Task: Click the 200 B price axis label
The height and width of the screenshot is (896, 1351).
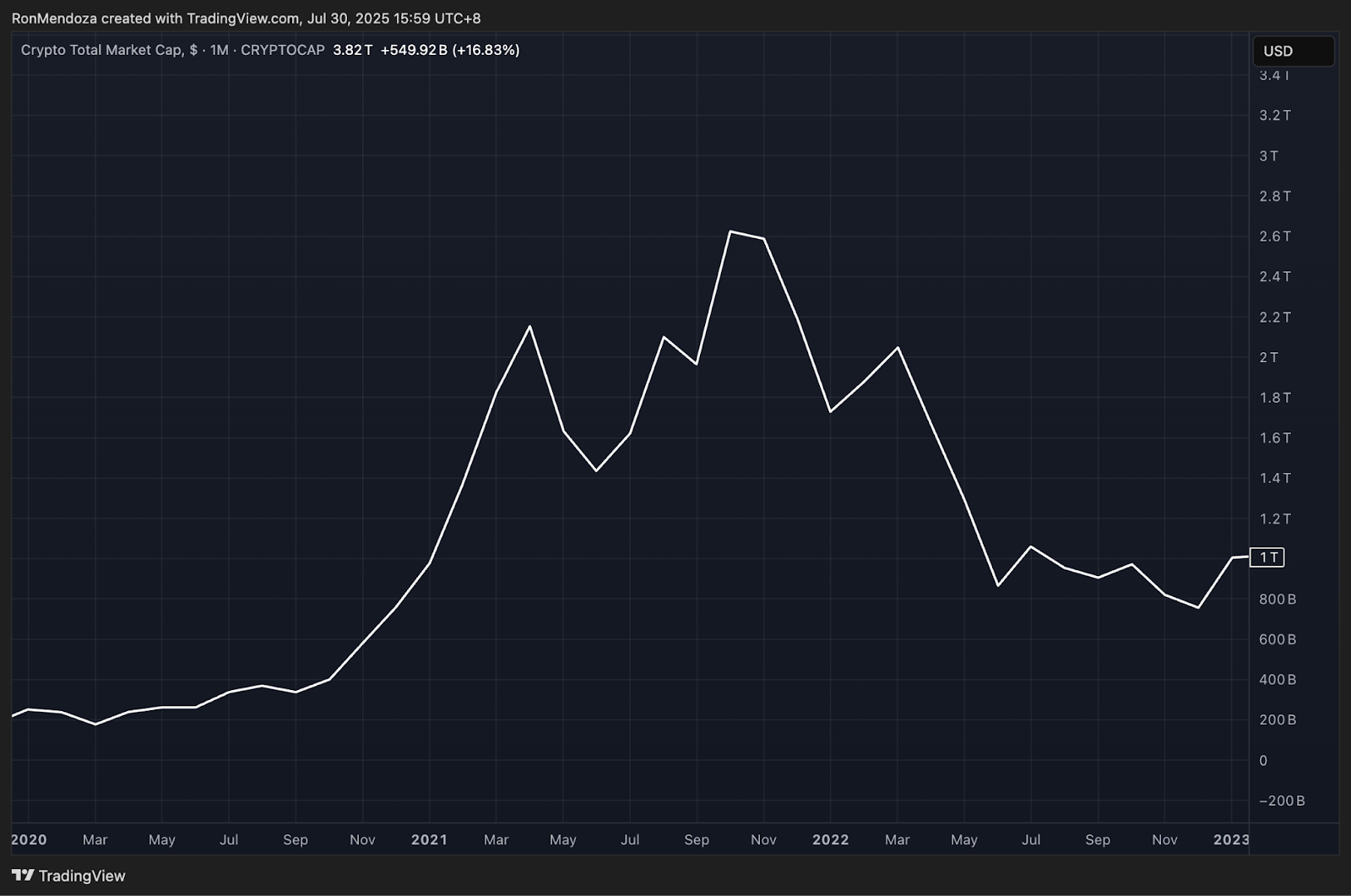Action: [x=1278, y=720]
